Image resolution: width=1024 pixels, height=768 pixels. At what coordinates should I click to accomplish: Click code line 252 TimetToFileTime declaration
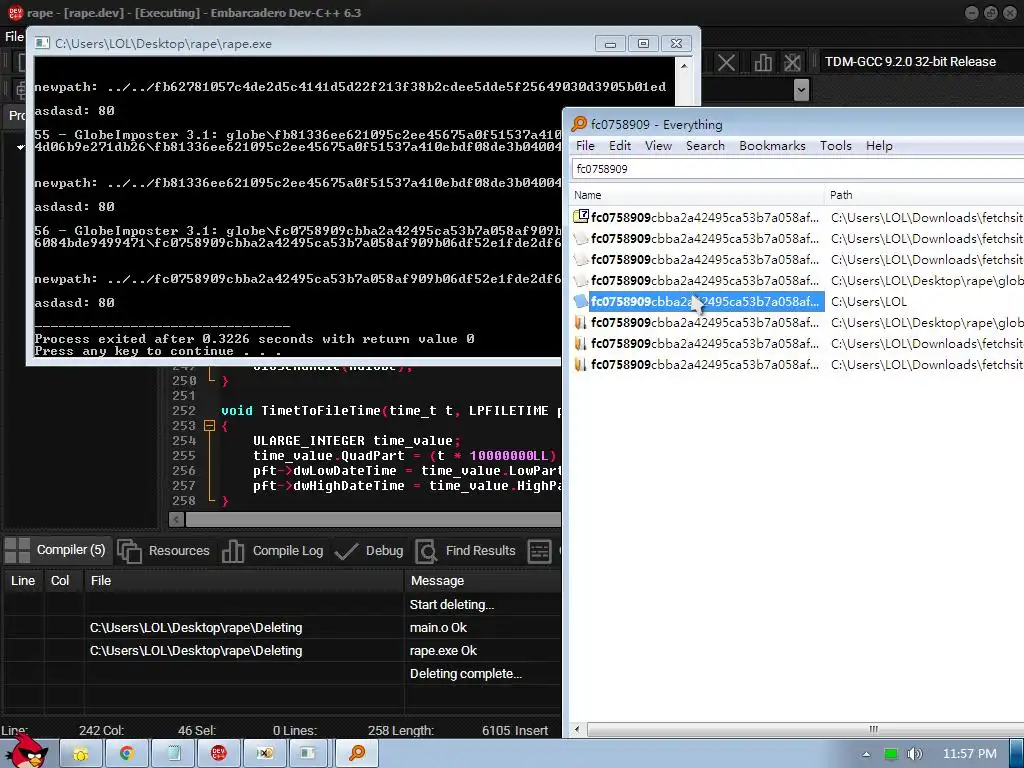pos(391,411)
